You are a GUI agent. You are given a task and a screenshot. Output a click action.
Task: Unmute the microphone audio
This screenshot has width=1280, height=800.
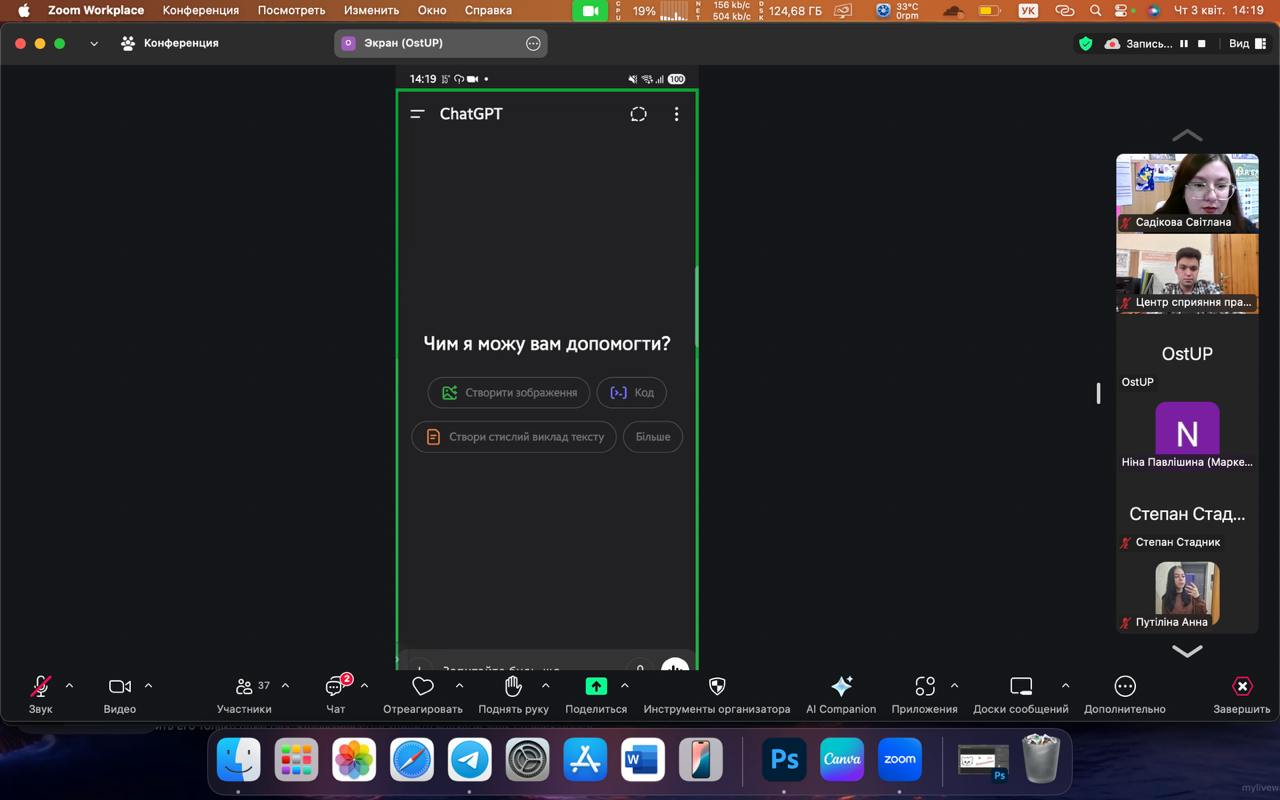coord(40,687)
